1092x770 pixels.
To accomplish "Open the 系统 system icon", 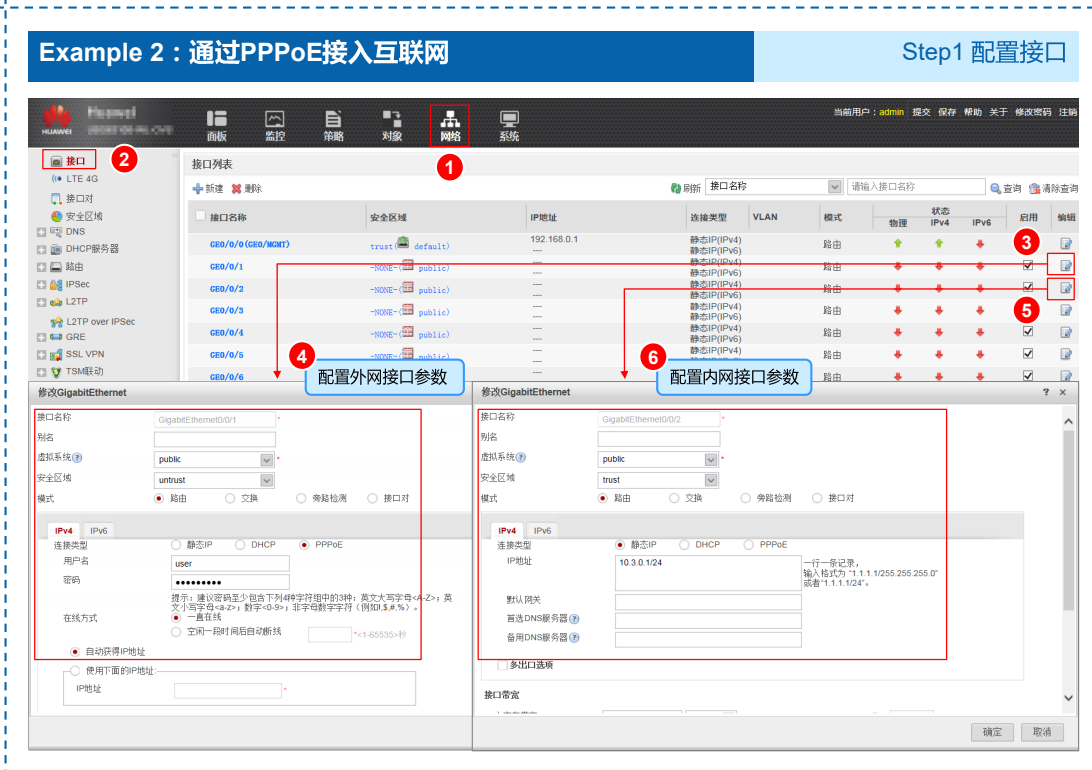I will click(x=509, y=124).
